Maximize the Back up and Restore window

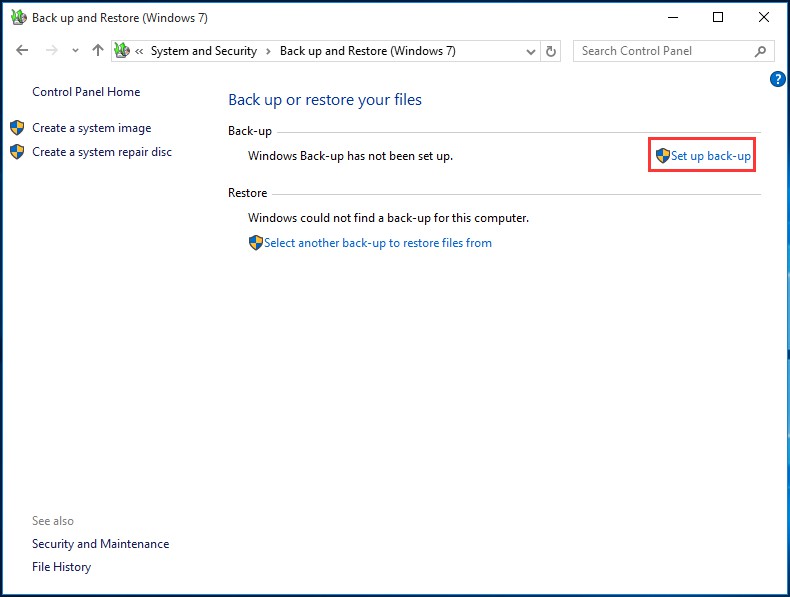[718, 17]
